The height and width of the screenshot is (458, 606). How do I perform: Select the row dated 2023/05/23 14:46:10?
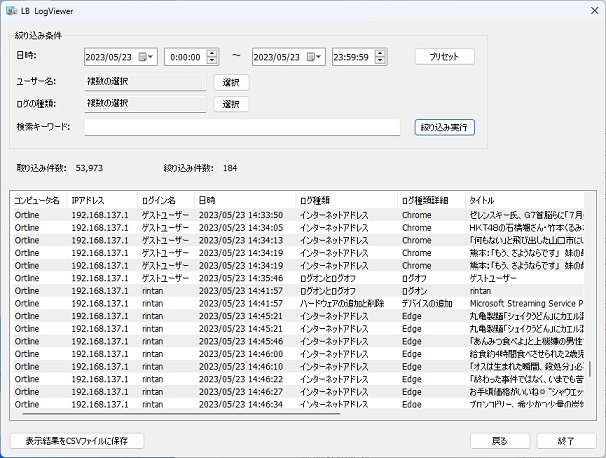[297, 367]
